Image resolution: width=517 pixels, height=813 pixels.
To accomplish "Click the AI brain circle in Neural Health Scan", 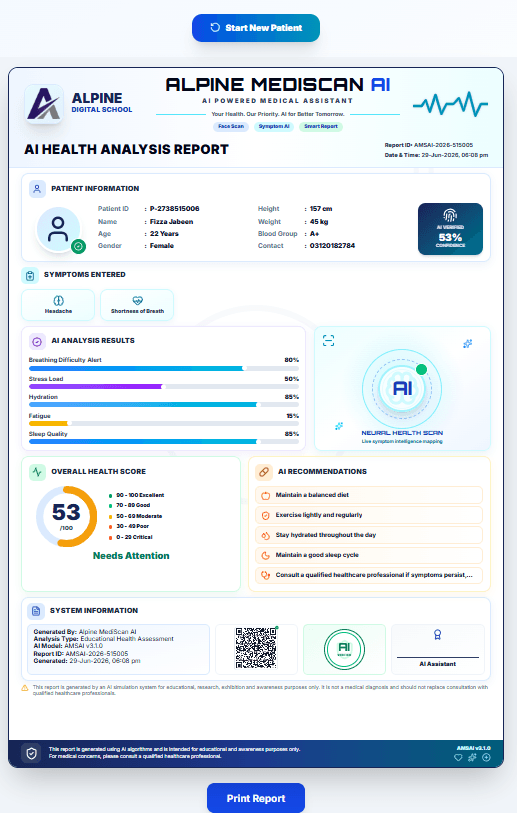I will [x=402, y=388].
